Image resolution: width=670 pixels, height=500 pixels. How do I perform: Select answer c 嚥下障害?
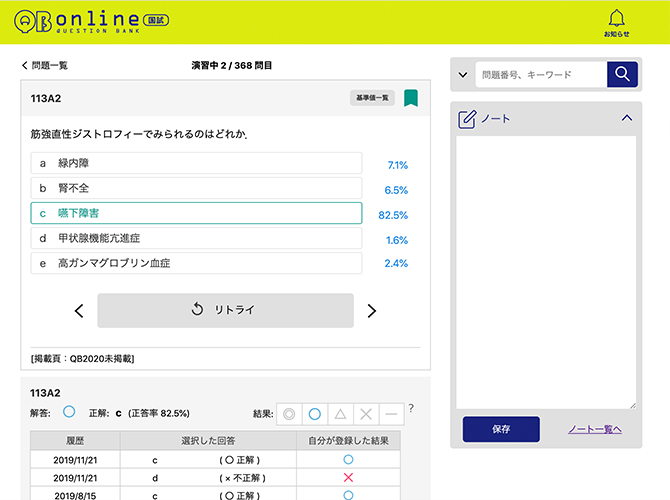click(196, 213)
